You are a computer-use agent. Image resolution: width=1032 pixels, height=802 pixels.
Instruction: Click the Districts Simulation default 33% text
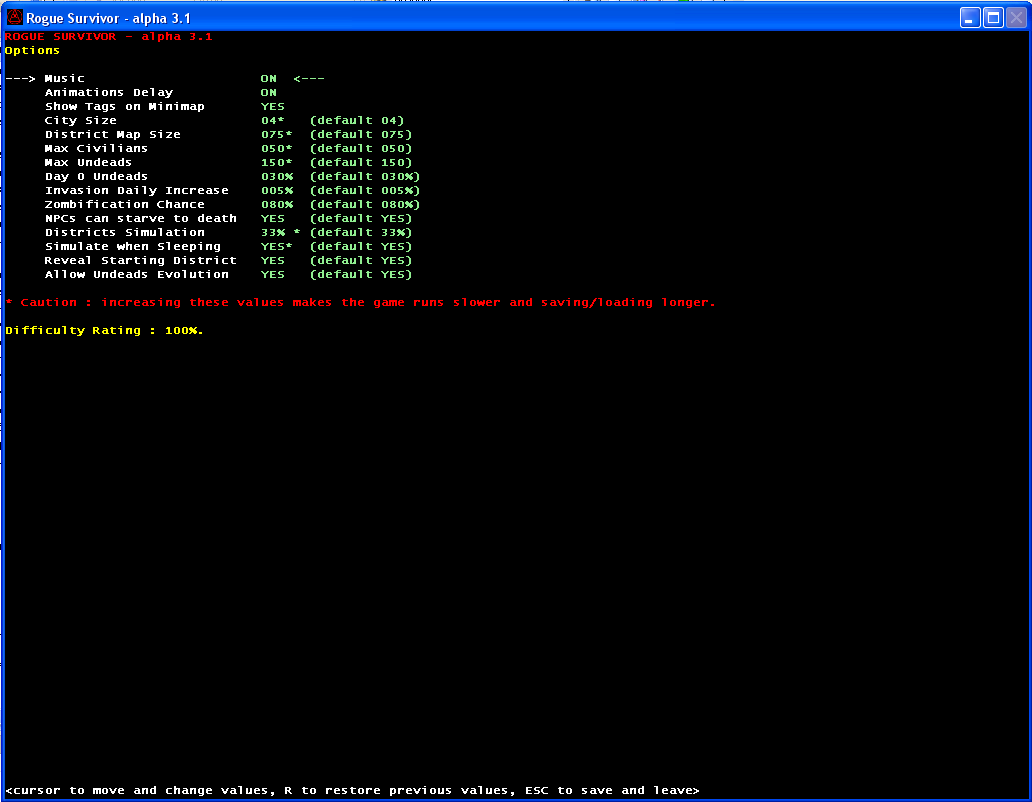coord(361,232)
